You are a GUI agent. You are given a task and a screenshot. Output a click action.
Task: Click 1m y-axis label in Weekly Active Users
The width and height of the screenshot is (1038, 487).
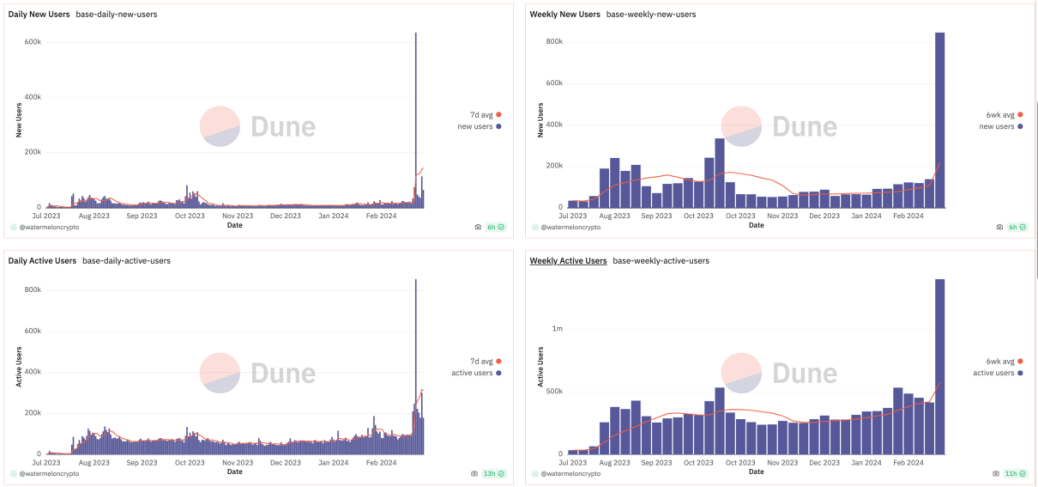click(x=557, y=329)
